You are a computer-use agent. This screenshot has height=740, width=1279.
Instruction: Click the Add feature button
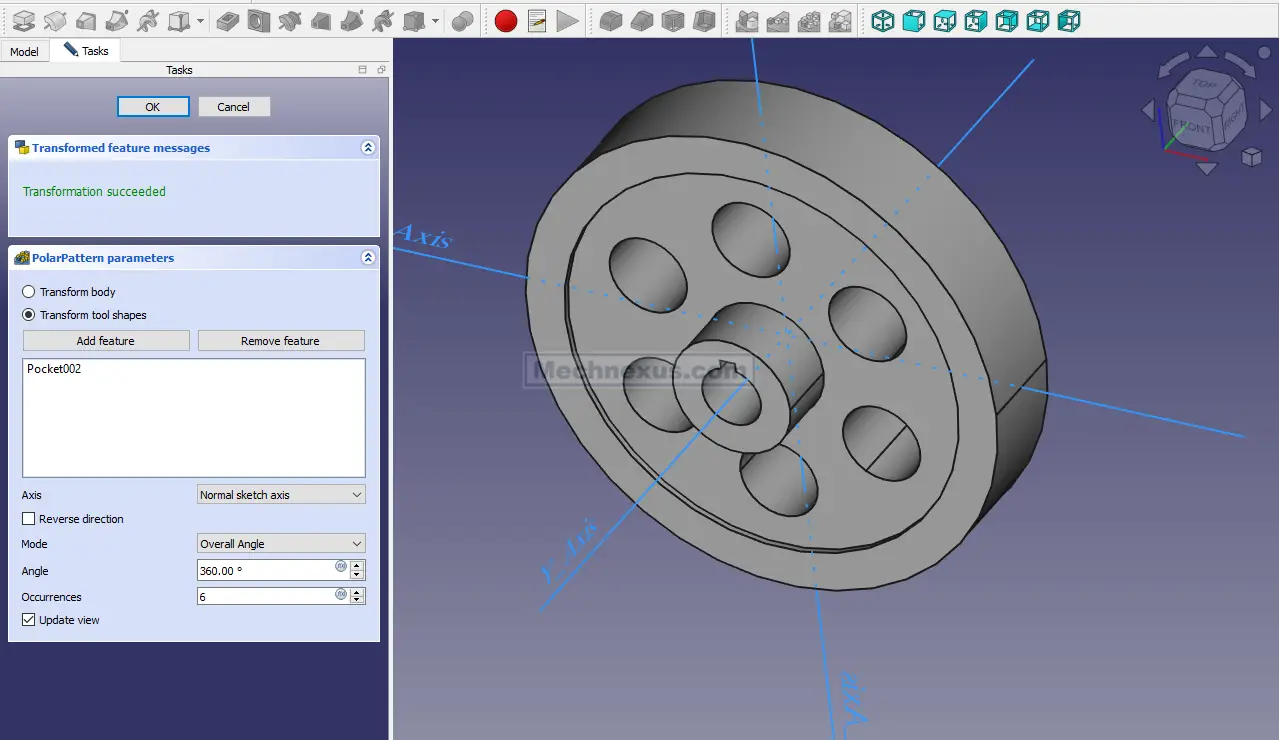coord(106,341)
